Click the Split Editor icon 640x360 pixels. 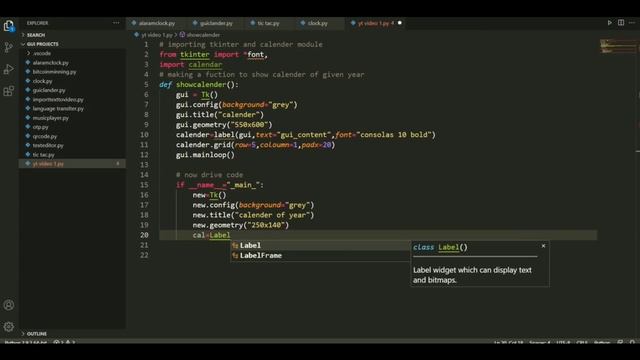(x=621, y=23)
